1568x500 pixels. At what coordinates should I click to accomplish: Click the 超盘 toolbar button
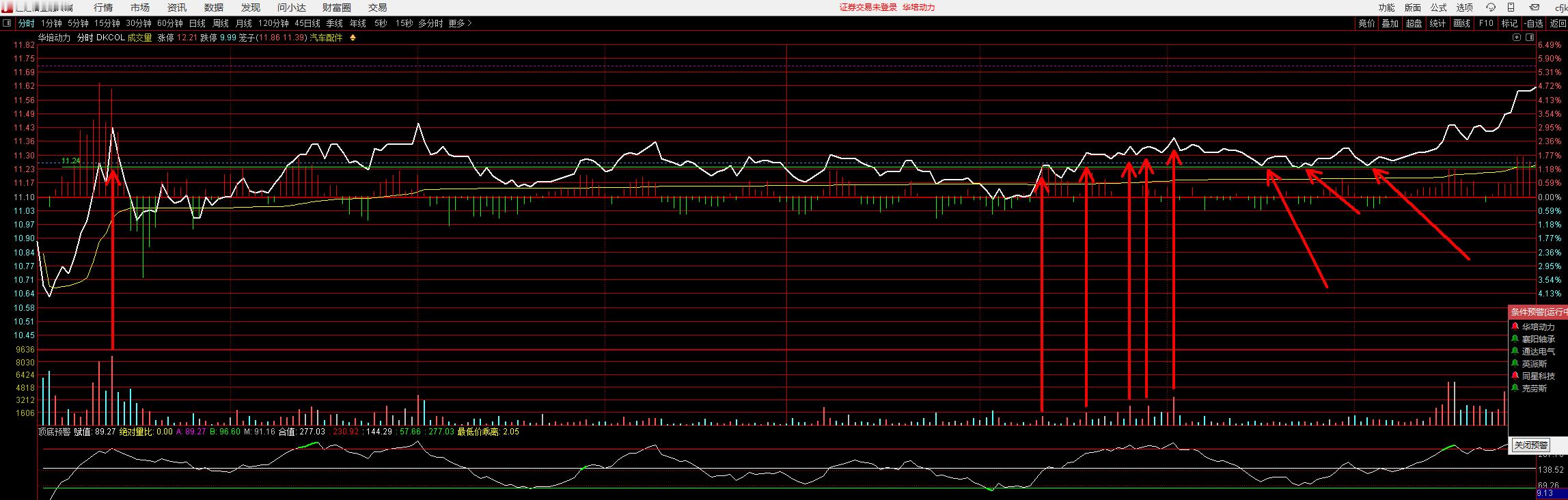point(1414,23)
